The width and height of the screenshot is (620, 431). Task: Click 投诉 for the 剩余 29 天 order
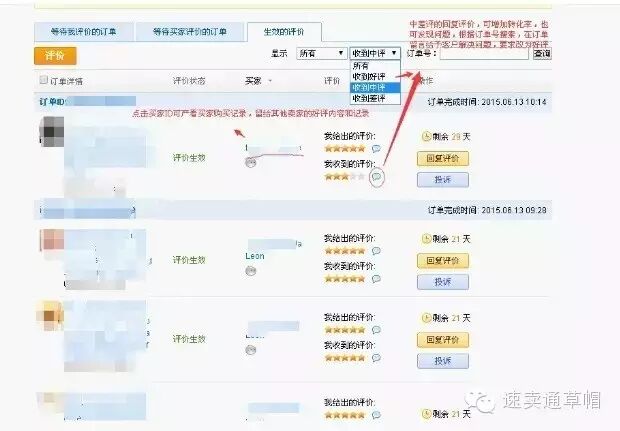tap(443, 180)
